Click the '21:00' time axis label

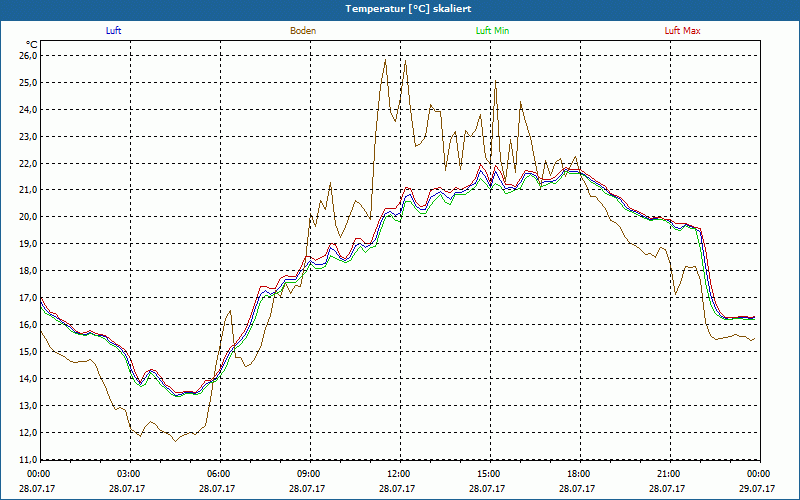pyautogui.click(x=667, y=474)
